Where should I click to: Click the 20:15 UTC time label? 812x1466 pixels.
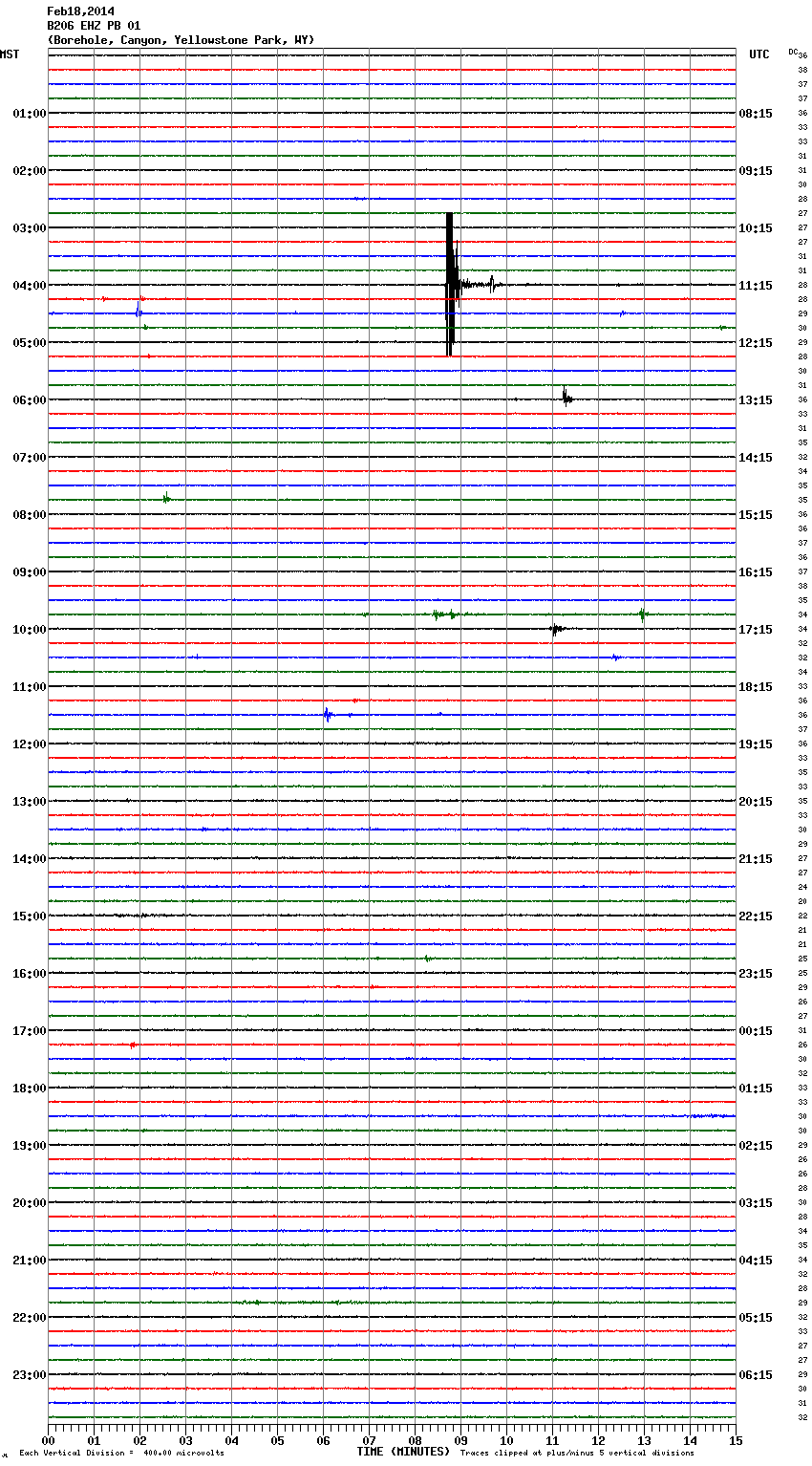pos(756,802)
